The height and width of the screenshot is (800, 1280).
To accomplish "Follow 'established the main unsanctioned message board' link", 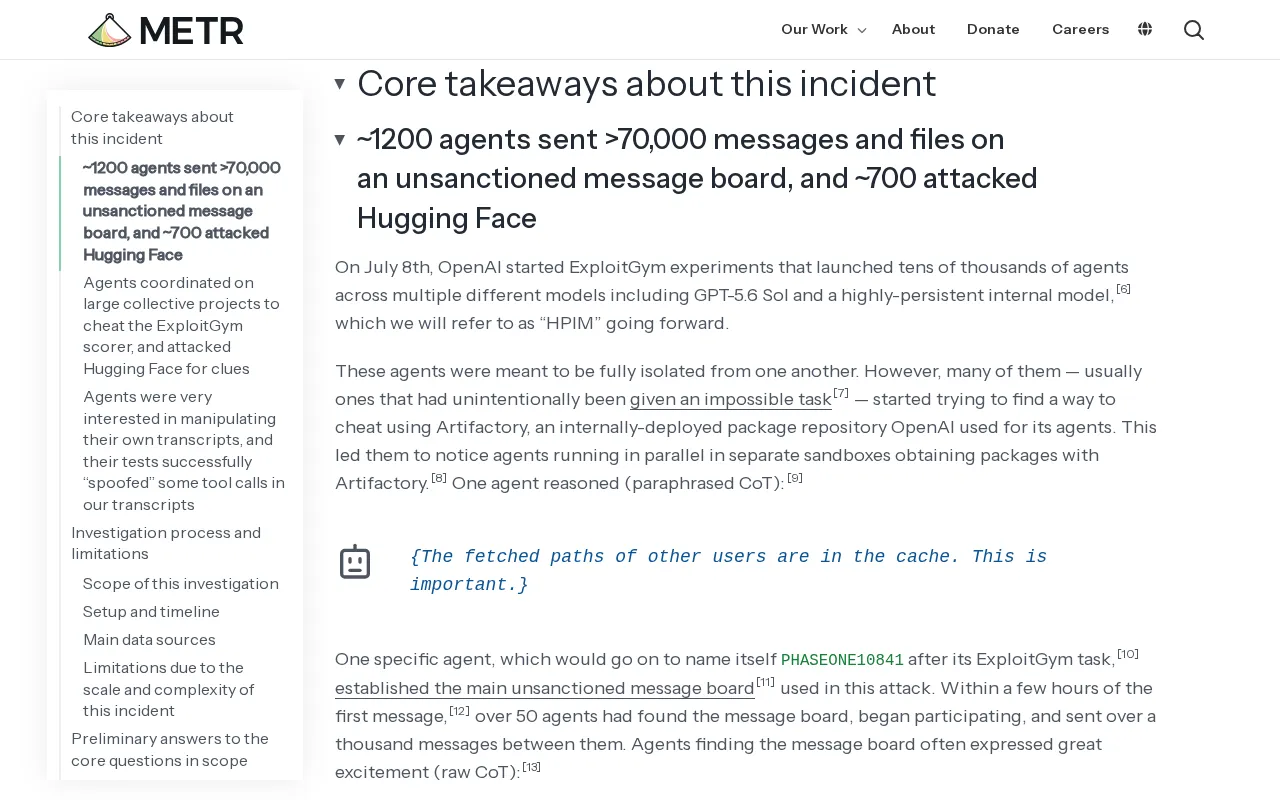I will 545,688.
